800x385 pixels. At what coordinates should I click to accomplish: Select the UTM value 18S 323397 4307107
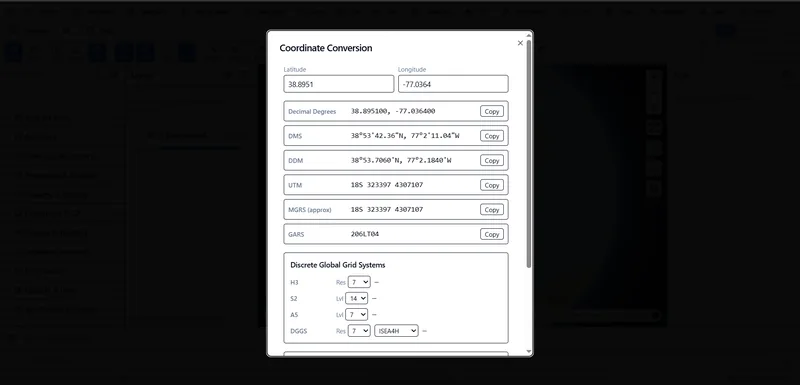pyautogui.click(x=387, y=185)
